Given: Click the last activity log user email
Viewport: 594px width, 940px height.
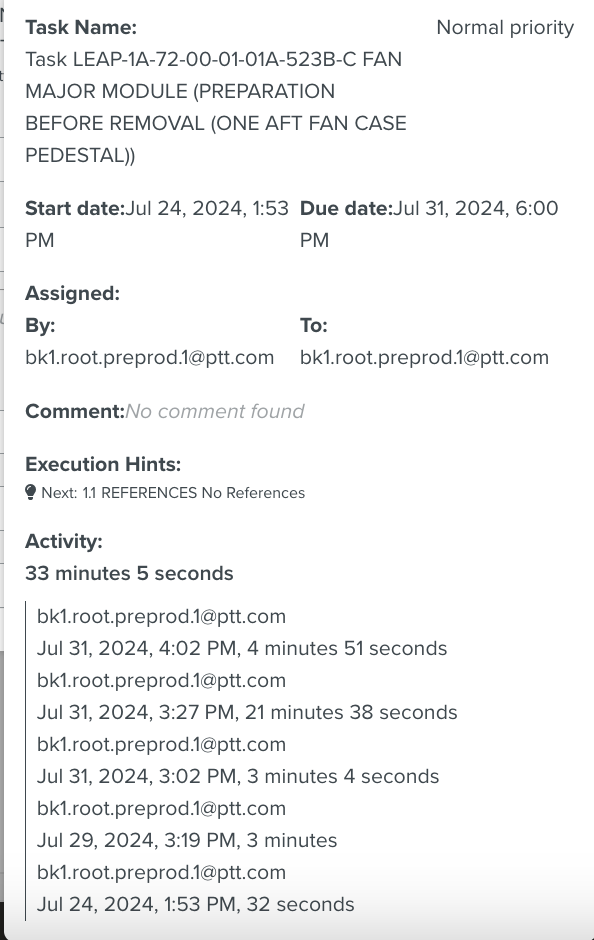Looking at the screenshot, I should [x=161, y=872].
